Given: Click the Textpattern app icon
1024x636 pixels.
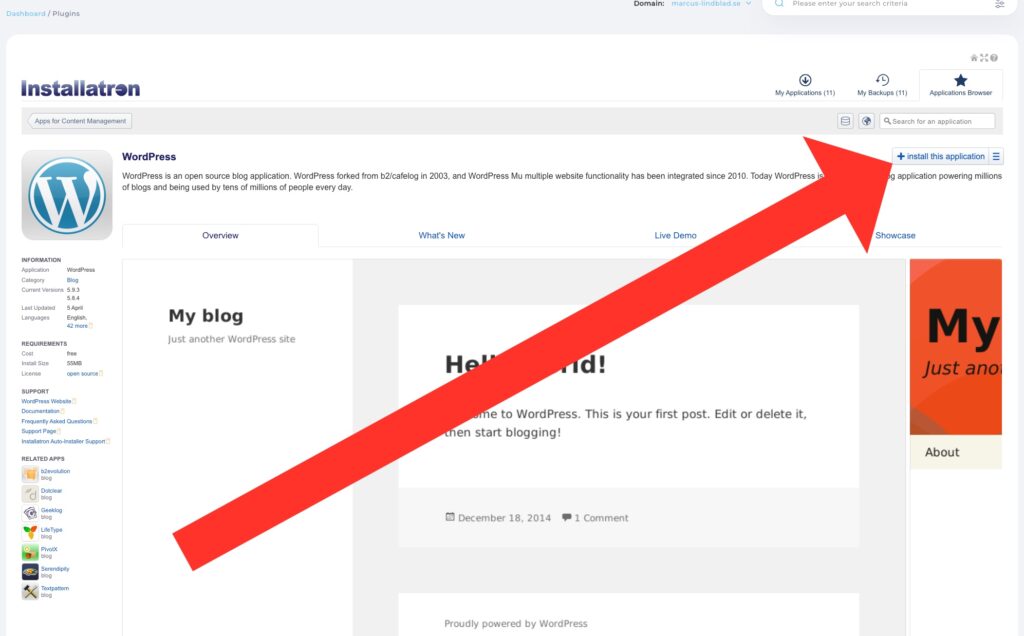Looking at the screenshot, I should pos(30,592).
